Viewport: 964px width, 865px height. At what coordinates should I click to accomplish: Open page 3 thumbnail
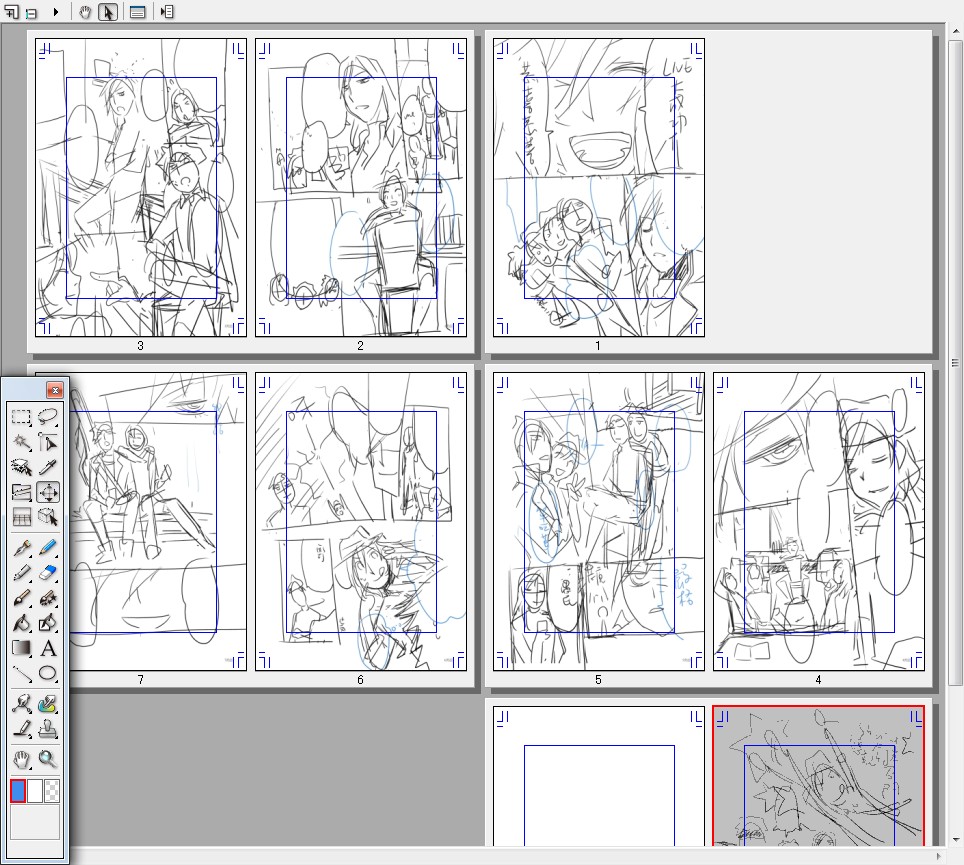pos(141,188)
